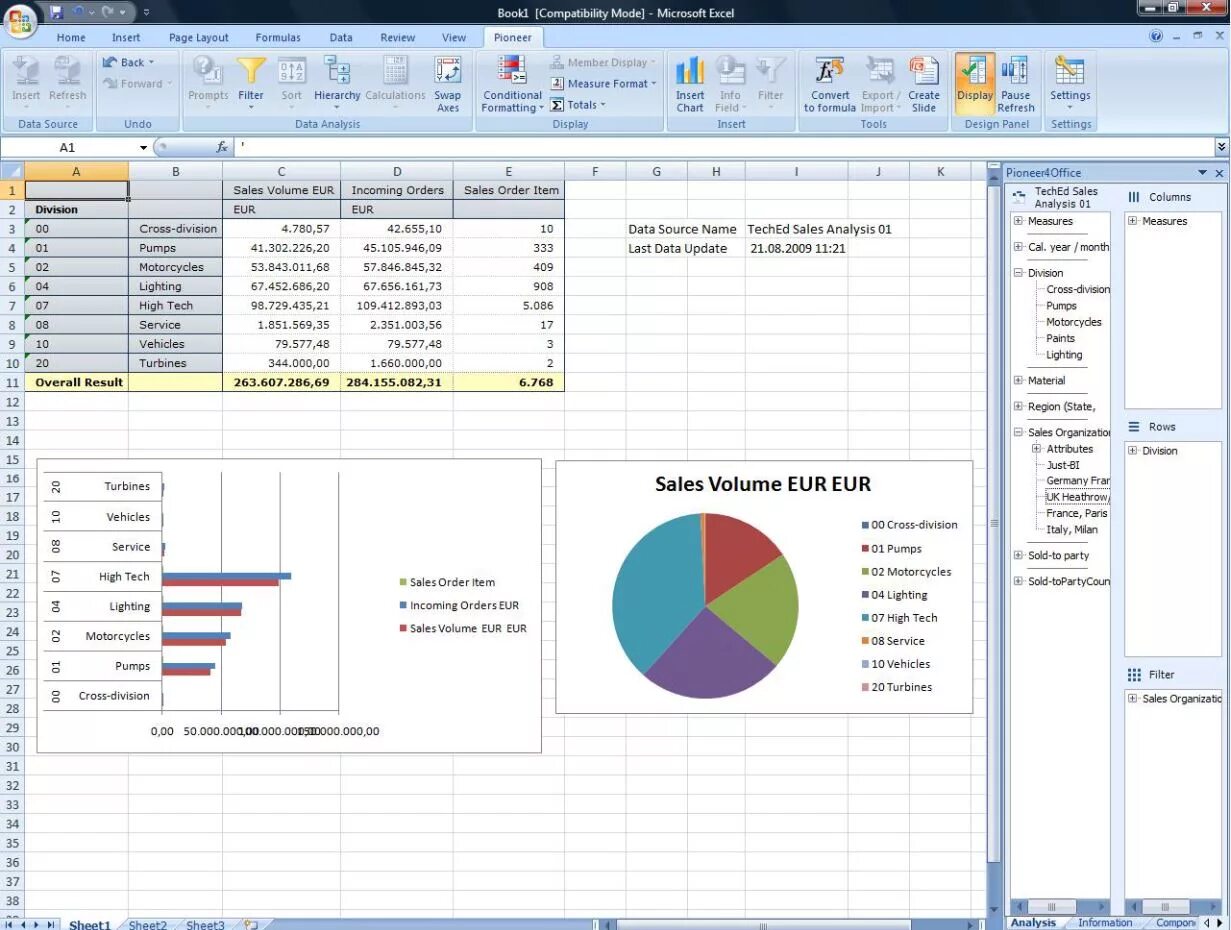Open the Calculations tool
This screenshot has width=1231, height=930.
point(395,81)
